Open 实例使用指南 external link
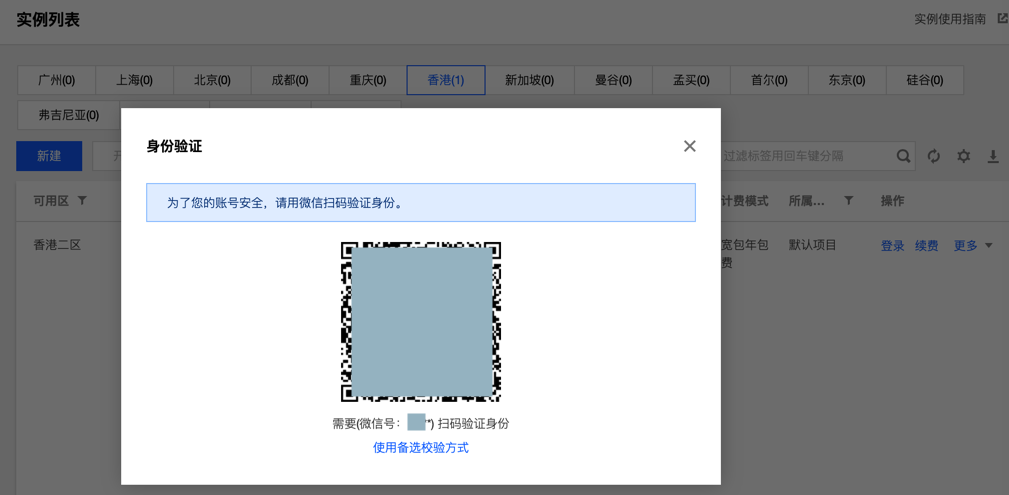 coord(961,19)
